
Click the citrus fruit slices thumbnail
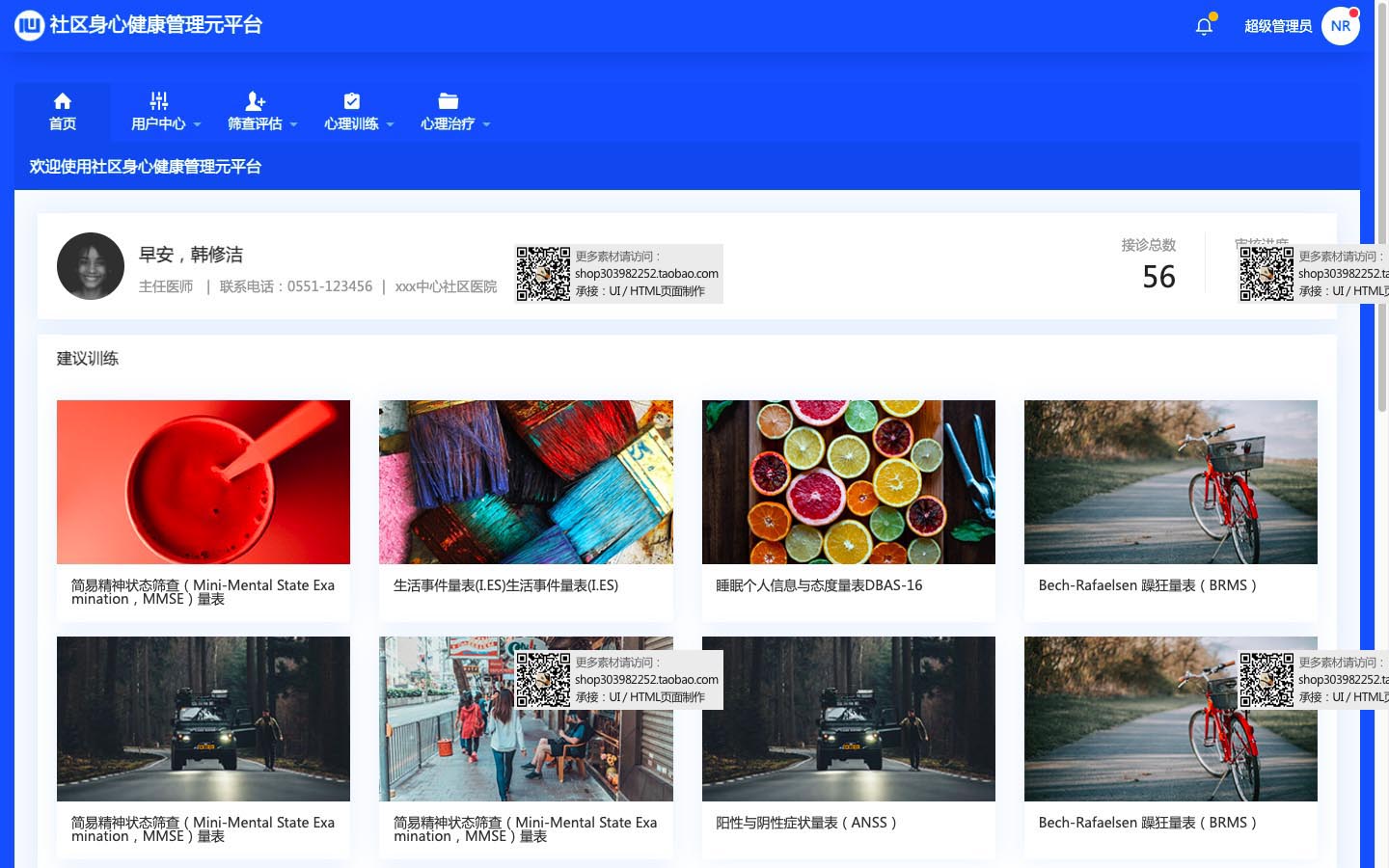[x=848, y=482]
